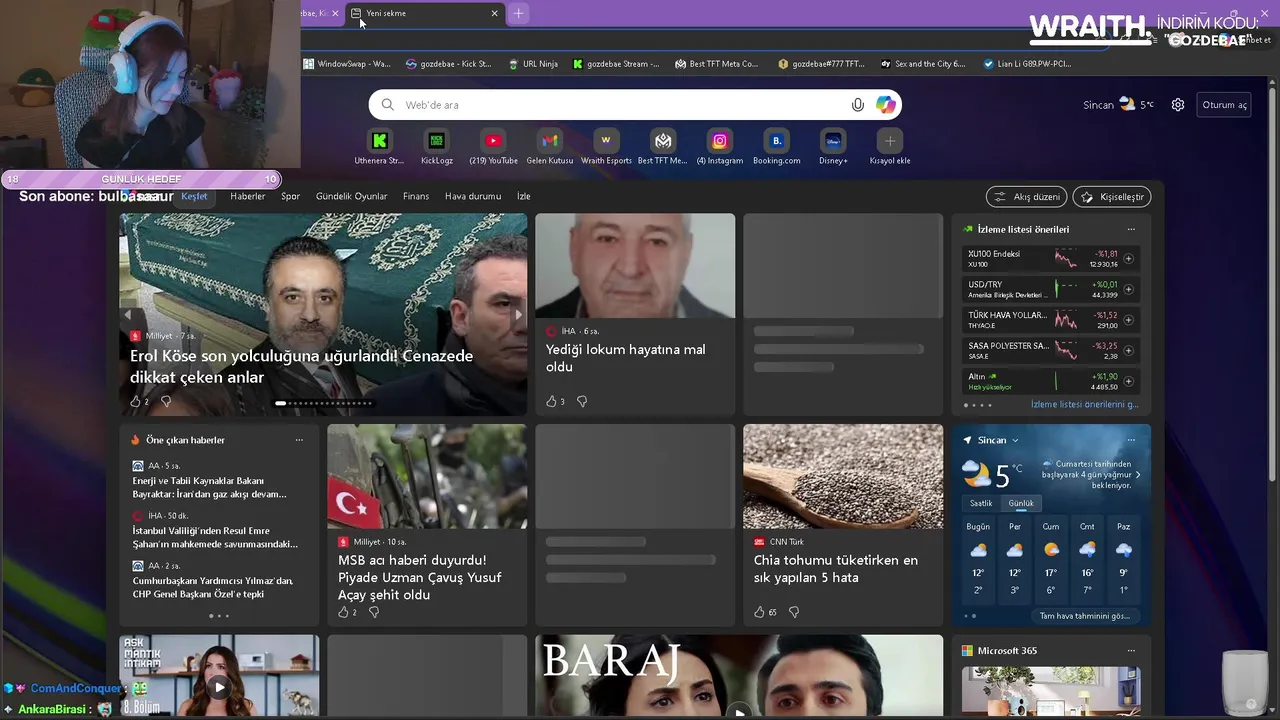Open the YouTube shortcut tile
Image resolution: width=1280 pixels, height=720 pixels.
click(x=493, y=147)
